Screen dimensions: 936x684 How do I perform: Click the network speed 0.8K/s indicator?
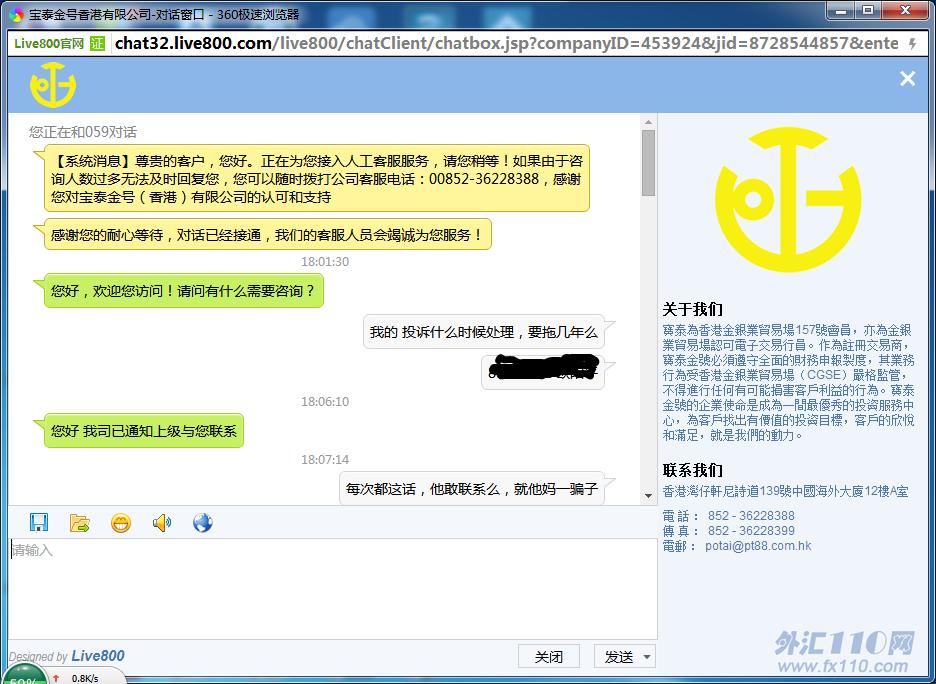pyautogui.click(x=85, y=678)
